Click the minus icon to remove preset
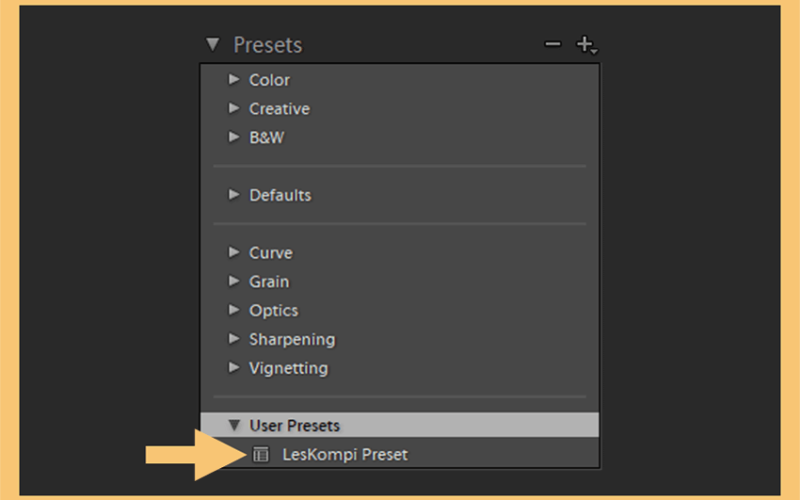Viewport: 800px width, 500px height. pyautogui.click(x=553, y=44)
